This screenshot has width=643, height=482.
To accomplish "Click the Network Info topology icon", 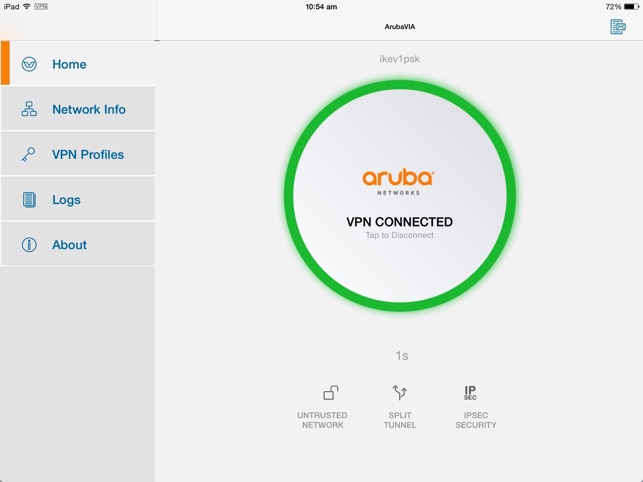I will point(29,109).
